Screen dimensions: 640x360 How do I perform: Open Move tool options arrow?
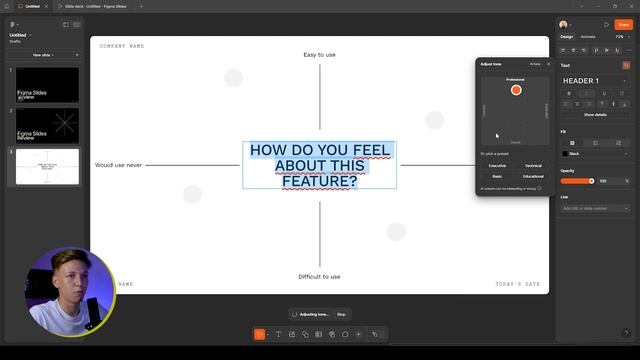pos(268,335)
